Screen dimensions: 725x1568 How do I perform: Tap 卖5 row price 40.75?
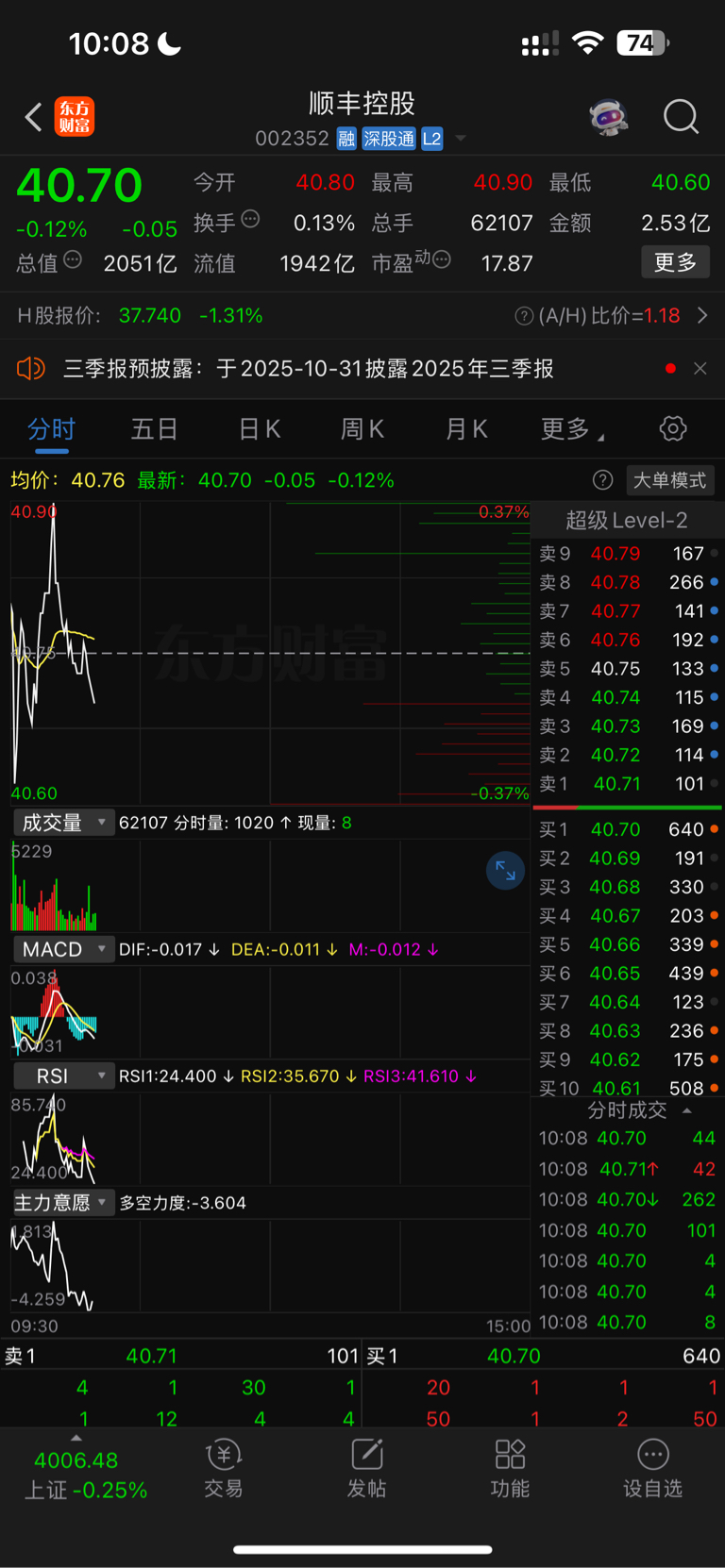615,669
